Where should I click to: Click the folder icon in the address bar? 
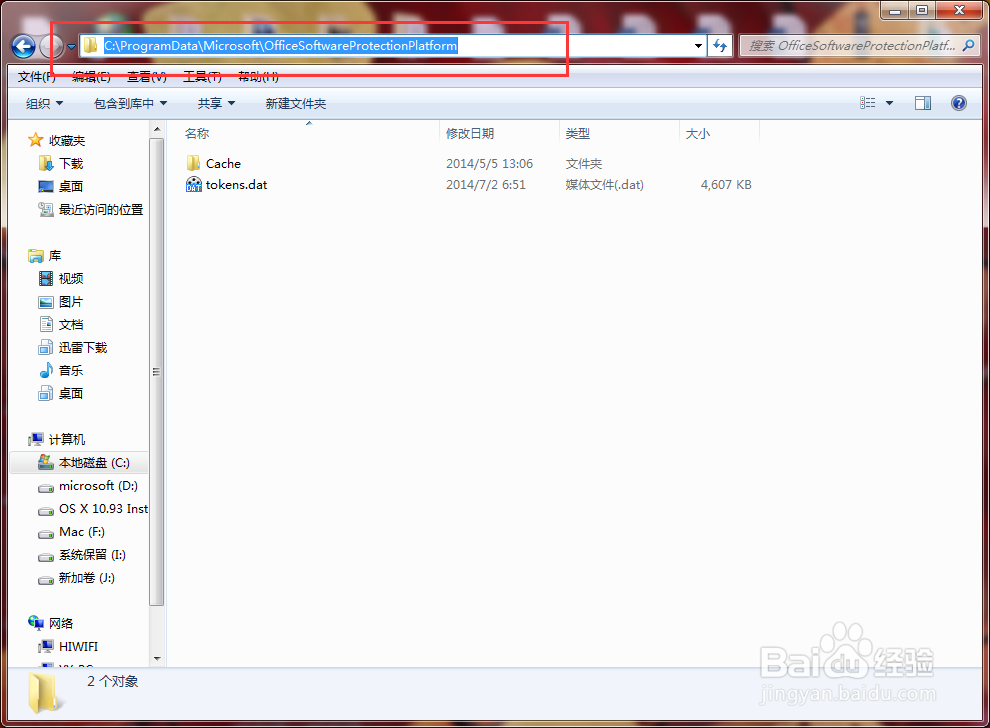(x=90, y=45)
